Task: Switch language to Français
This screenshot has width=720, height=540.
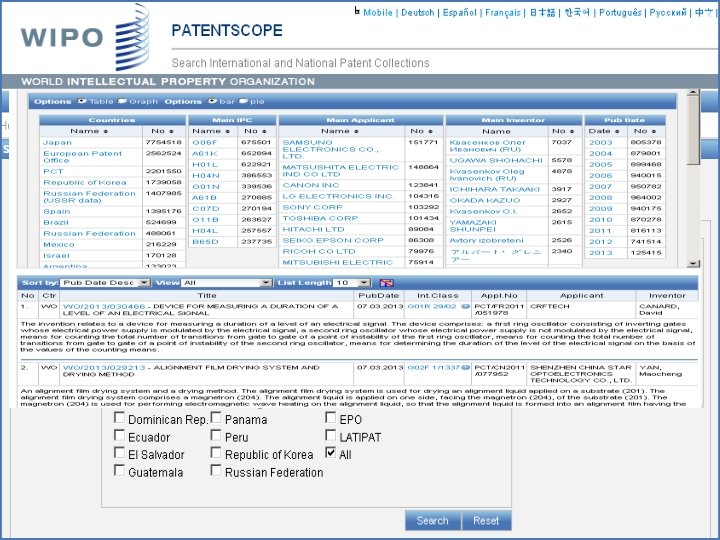Action: [x=503, y=13]
